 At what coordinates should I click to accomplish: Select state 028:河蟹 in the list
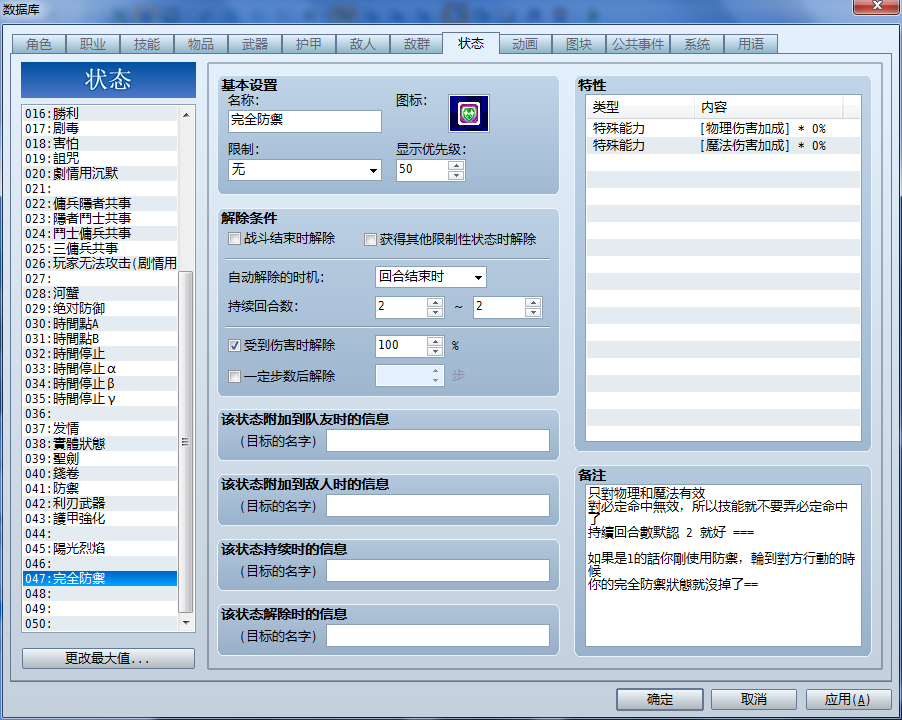click(100, 293)
